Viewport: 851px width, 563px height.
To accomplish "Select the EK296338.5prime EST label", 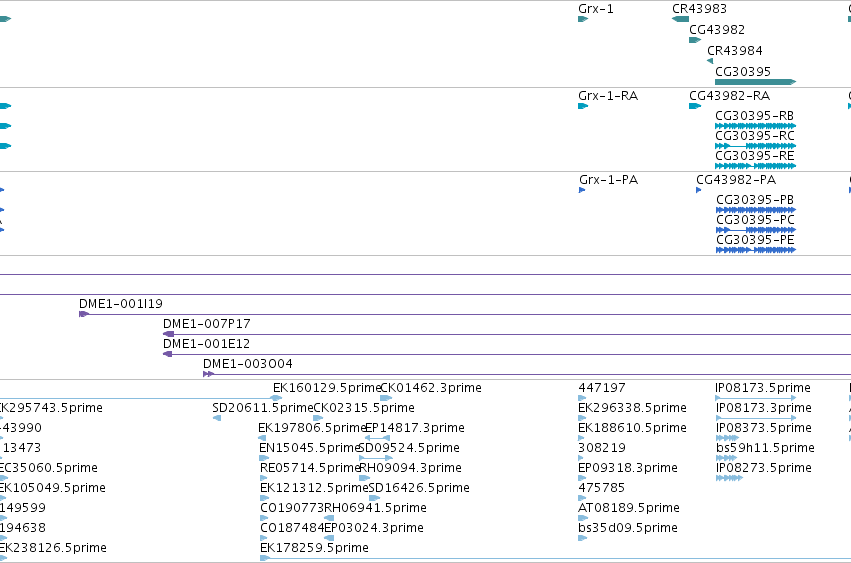I will (x=632, y=408).
